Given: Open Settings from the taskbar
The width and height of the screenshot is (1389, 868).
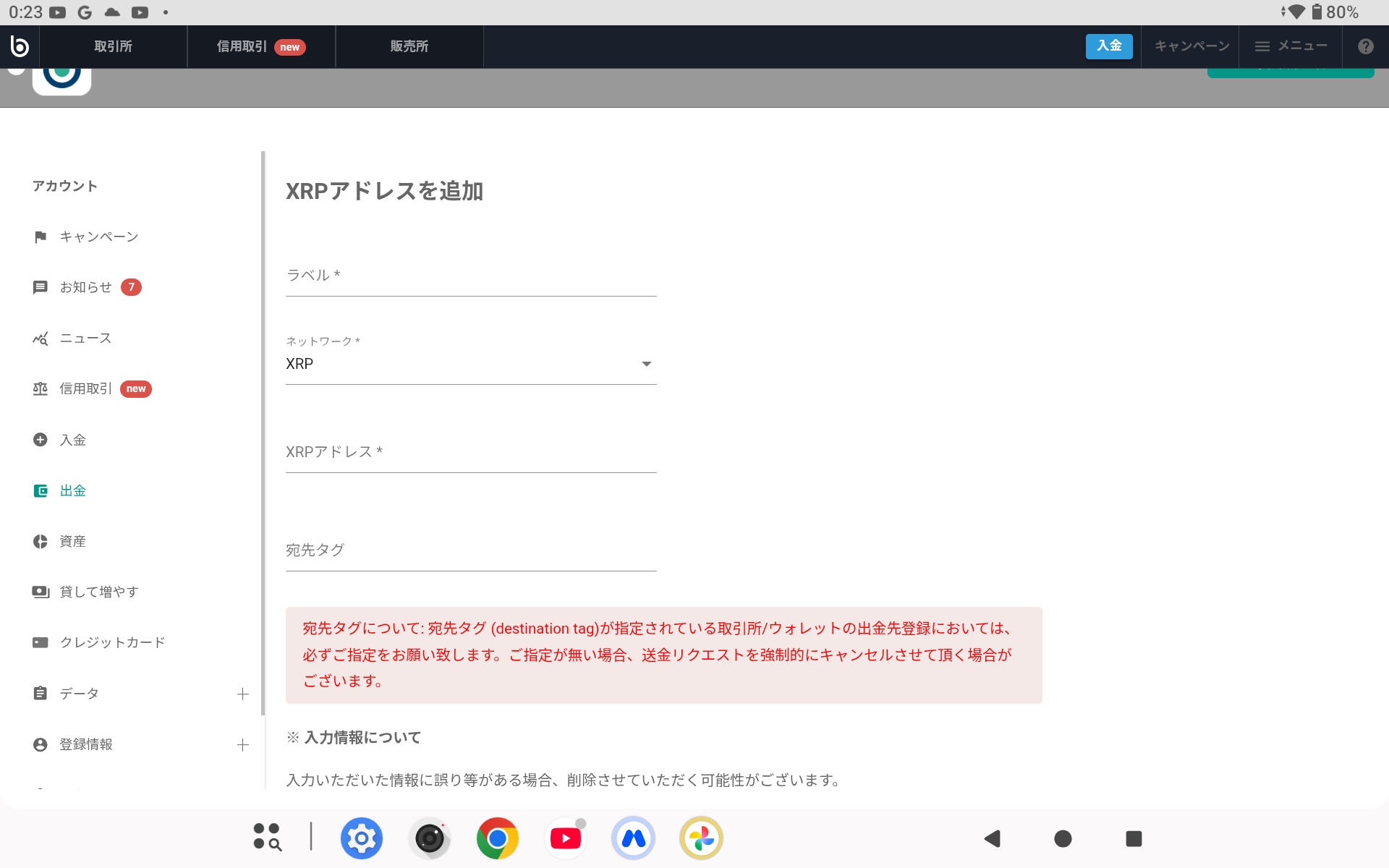Looking at the screenshot, I should click(361, 838).
